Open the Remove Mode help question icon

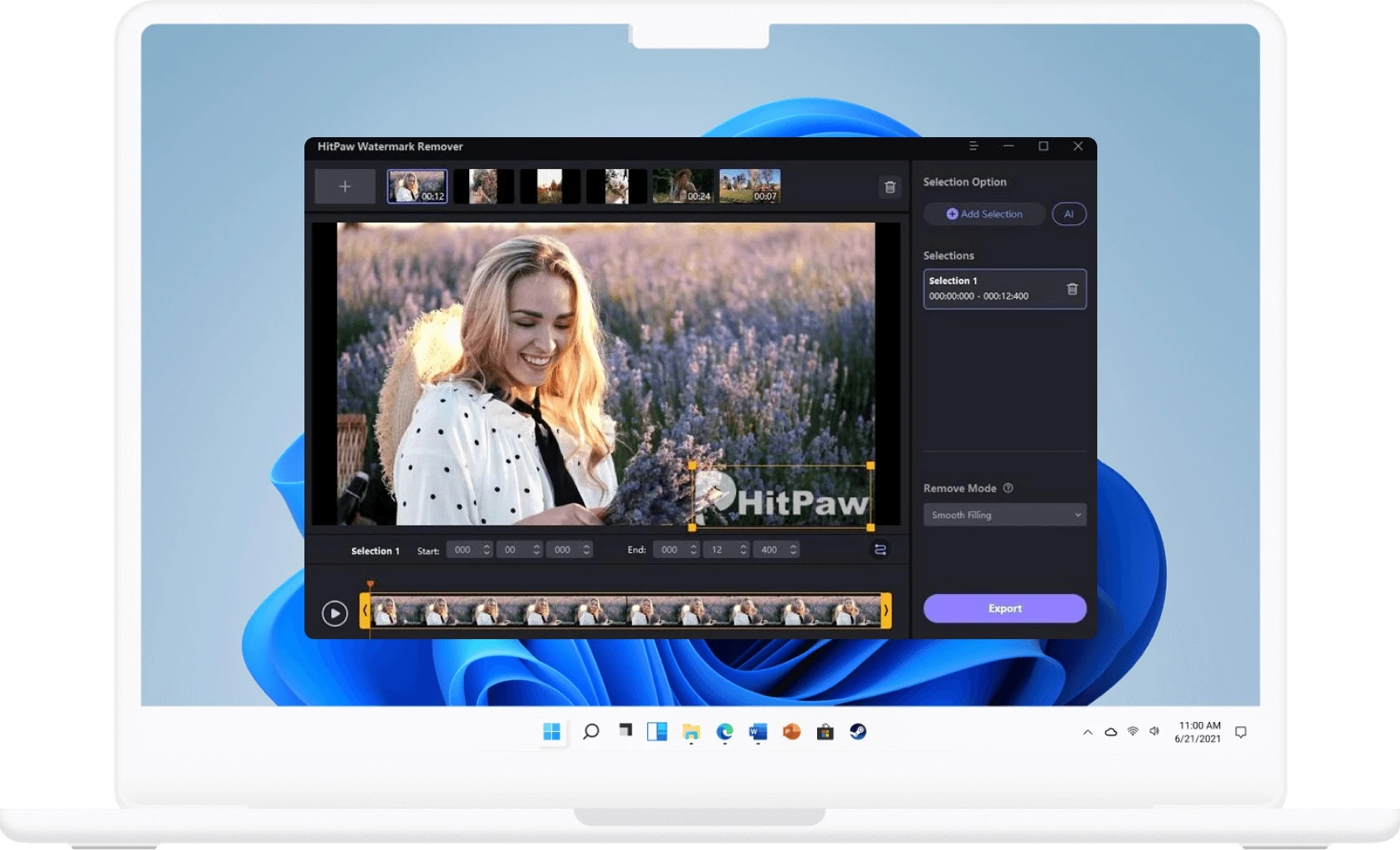coord(1008,488)
